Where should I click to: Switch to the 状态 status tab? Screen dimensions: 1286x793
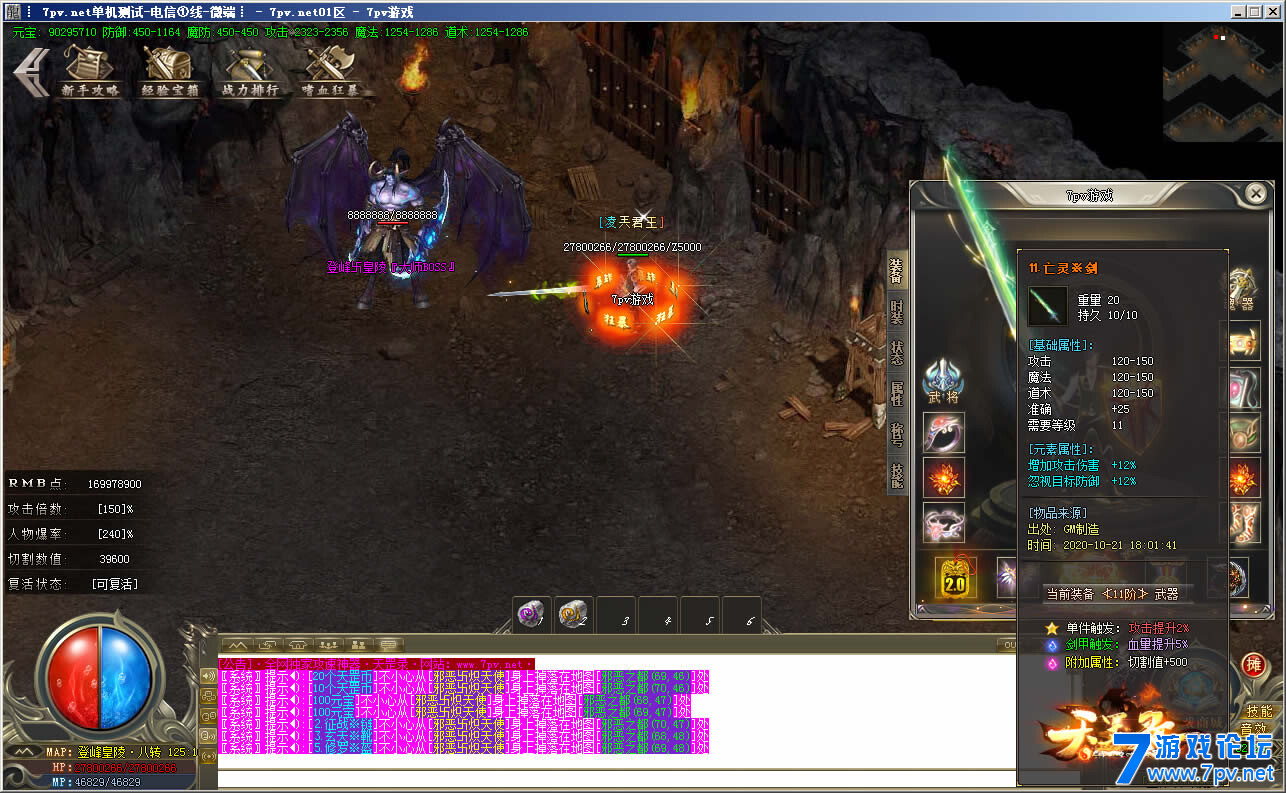pyautogui.click(x=897, y=352)
